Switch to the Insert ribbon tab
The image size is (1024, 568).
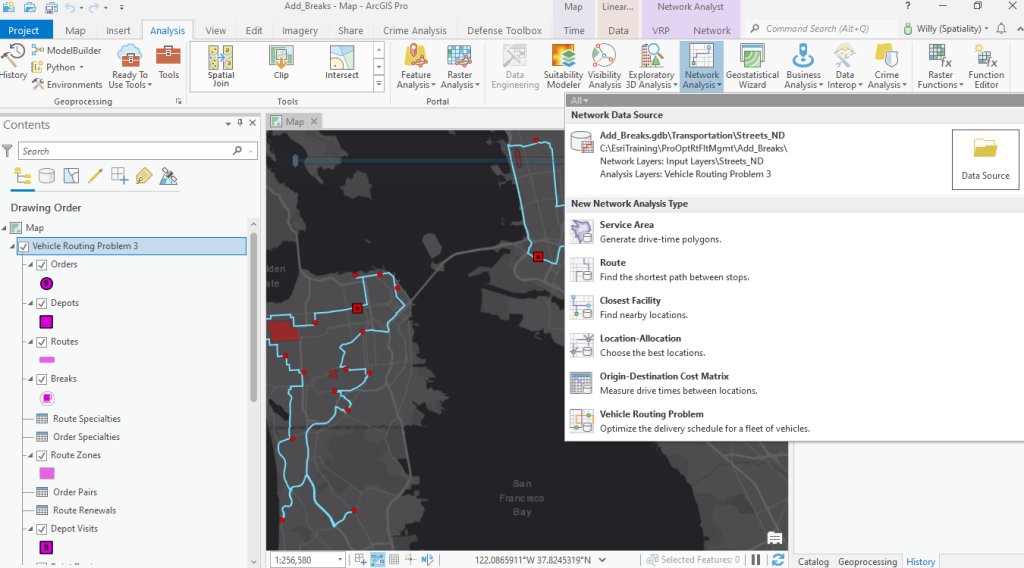coord(118,30)
